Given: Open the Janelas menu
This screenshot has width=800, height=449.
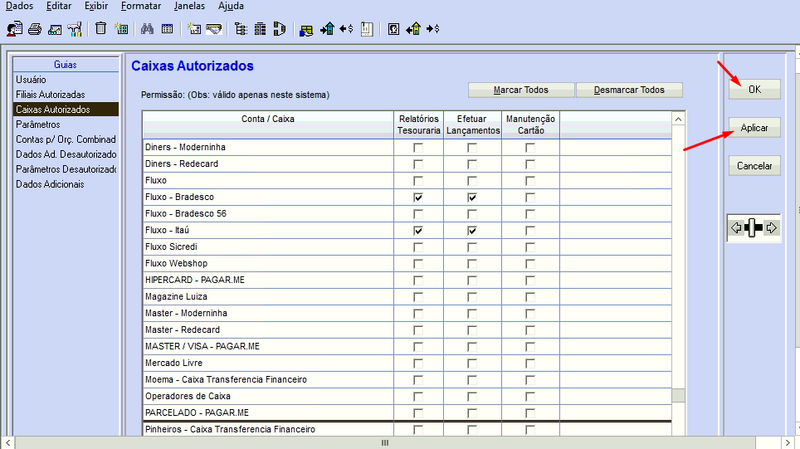Looking at the screenshot, I should coord(189,6).
